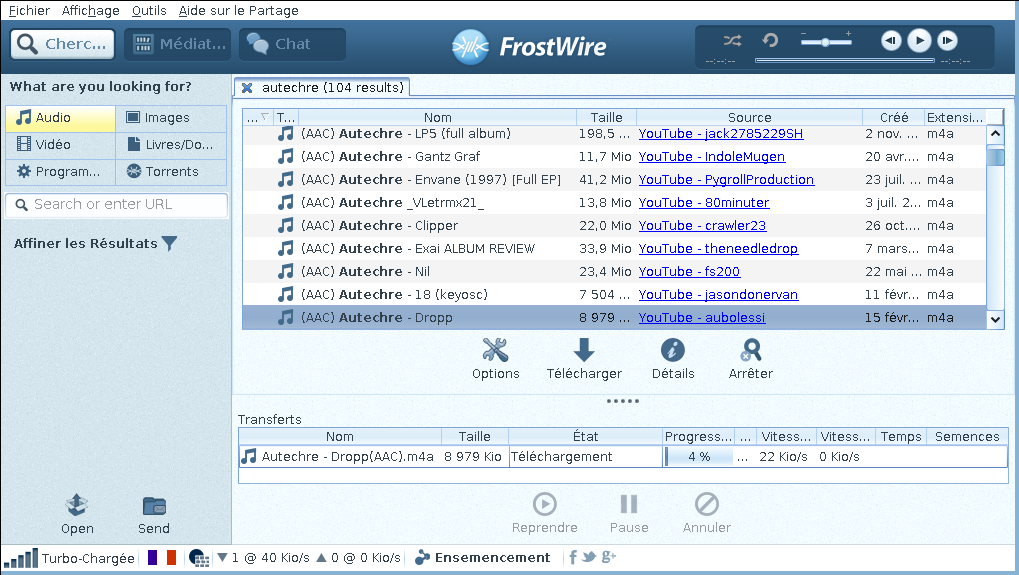Toggle shuffle playback mode
1019x575 pixels.
[732, 40]
